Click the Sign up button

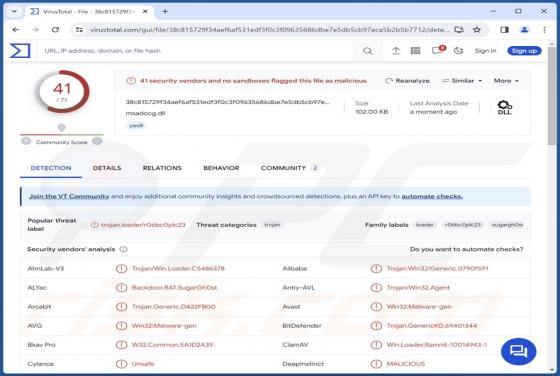coord(524,51)
